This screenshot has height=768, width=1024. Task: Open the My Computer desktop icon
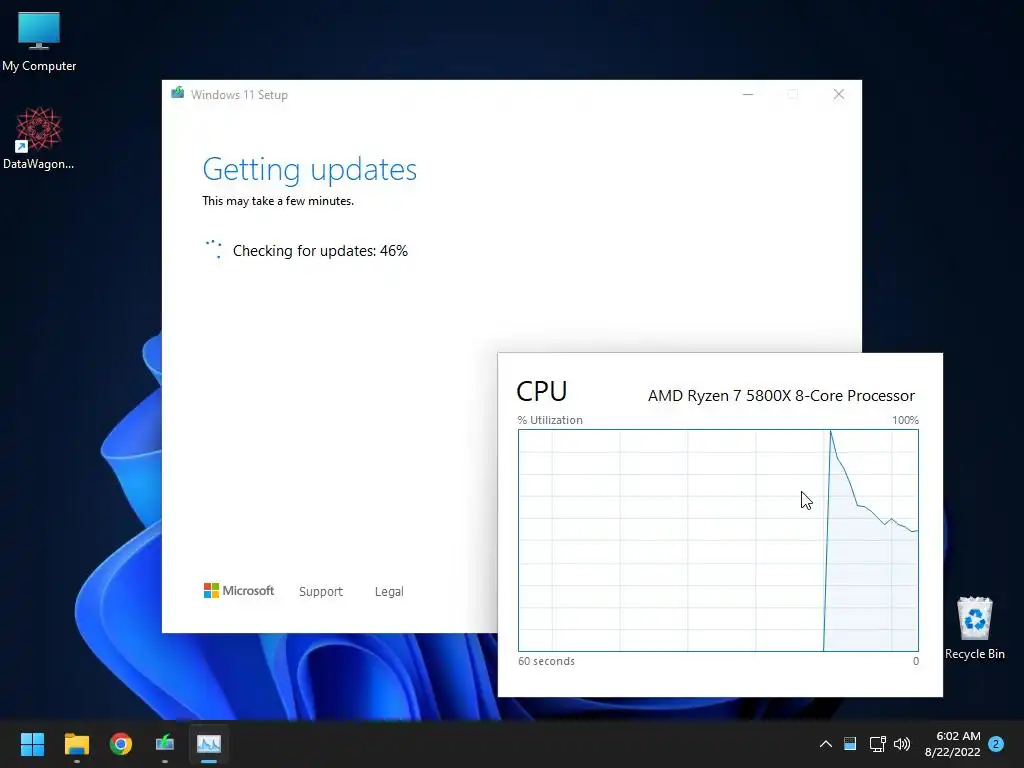(x=39, y=41)
